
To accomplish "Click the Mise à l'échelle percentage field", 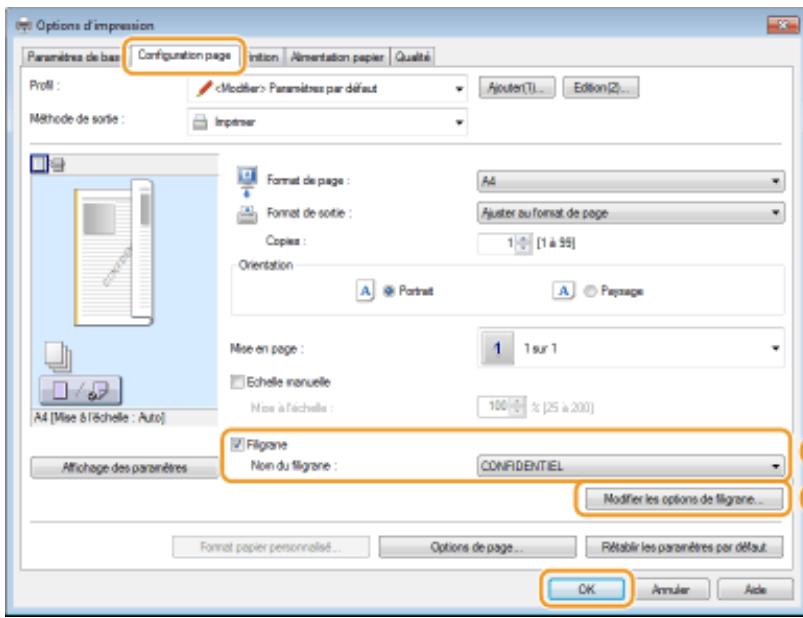I will tap(493, 407).
